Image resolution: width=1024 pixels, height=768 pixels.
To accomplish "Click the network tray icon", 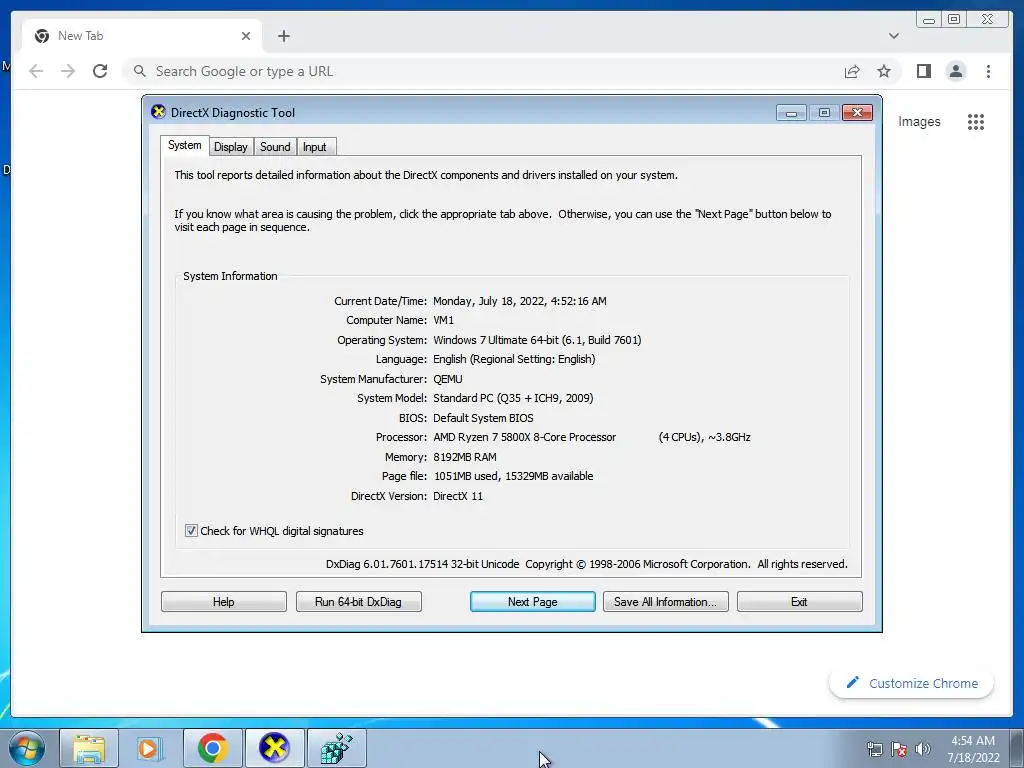I will pyautogui.click(x=874, y=749).
